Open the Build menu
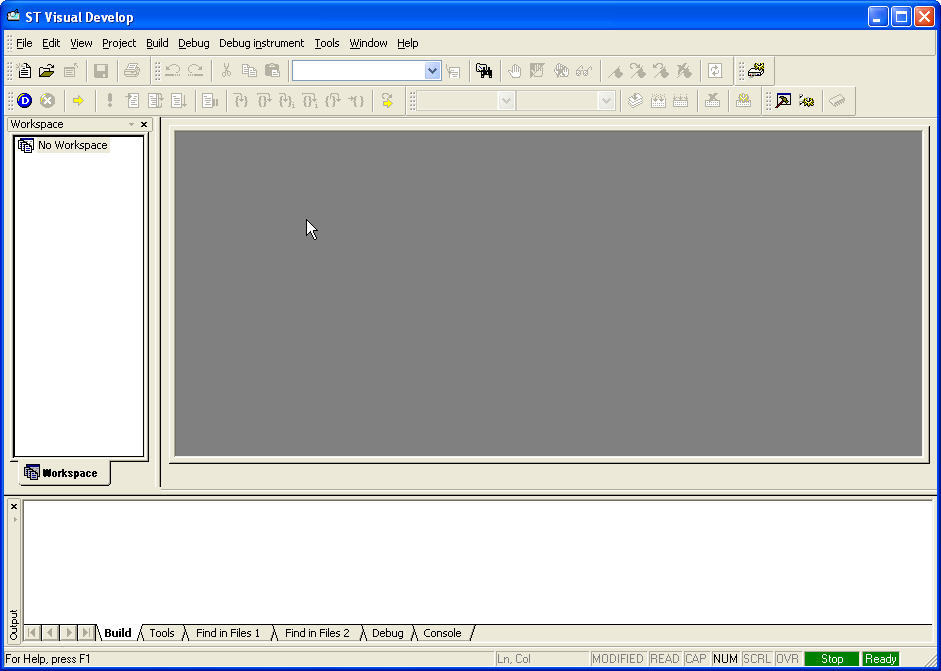This screenshot has height=671, width=941. (x=157, y=43)
